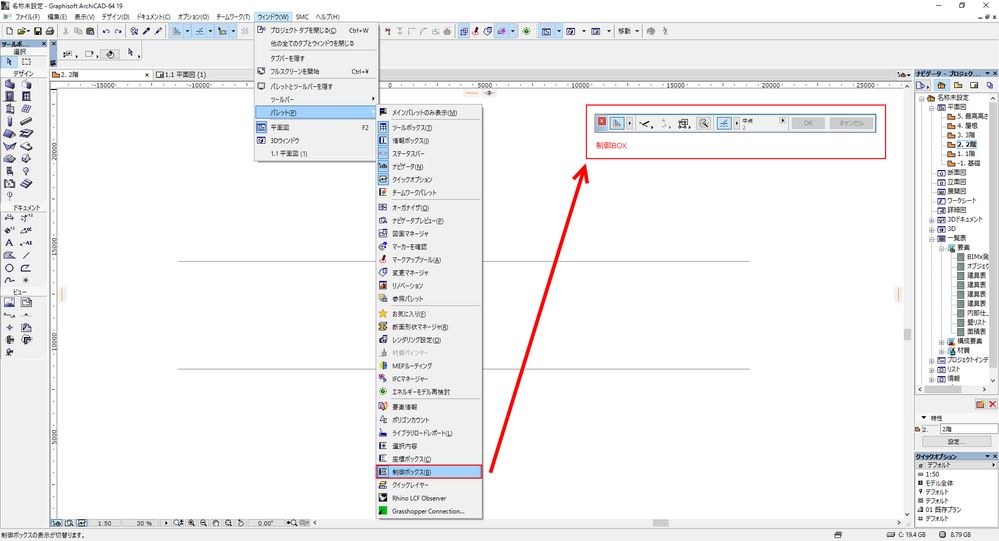The image size is (999, 541).
Task: Select 3Dウィンドウ in Window menu
Action: tap(315, 140)
